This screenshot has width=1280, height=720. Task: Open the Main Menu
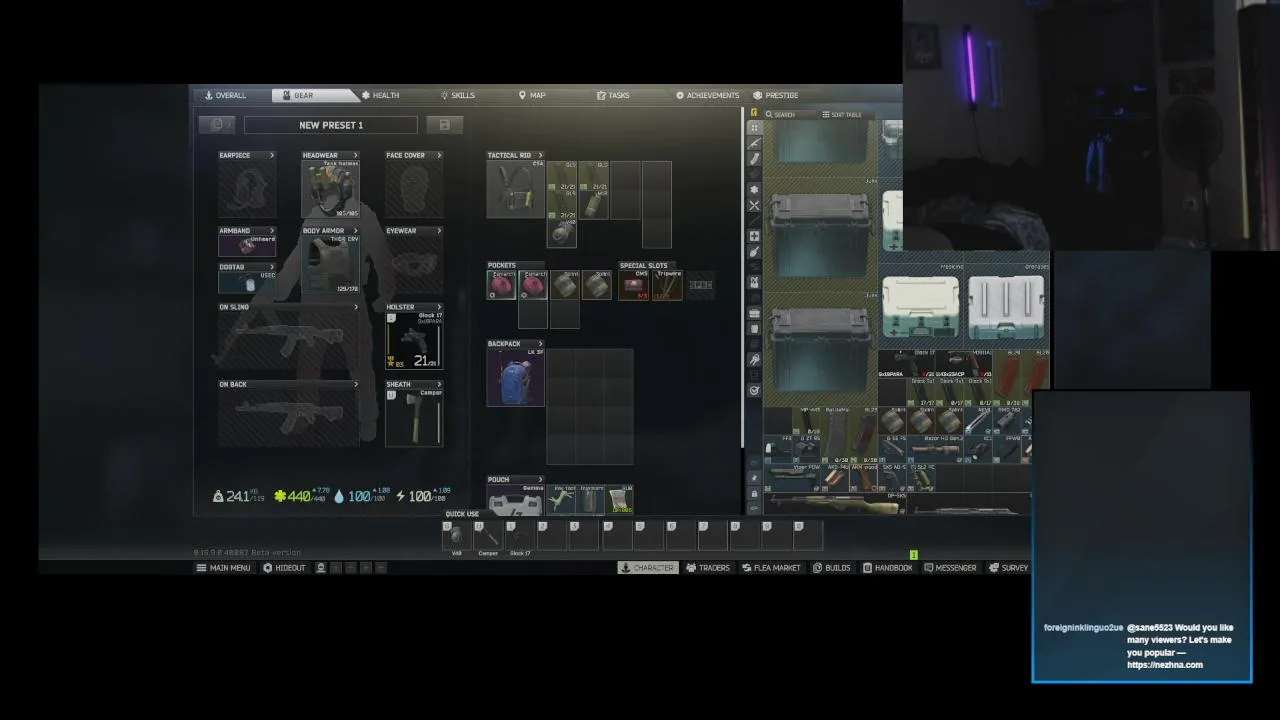pyautogui.click(x=223, y=568)
